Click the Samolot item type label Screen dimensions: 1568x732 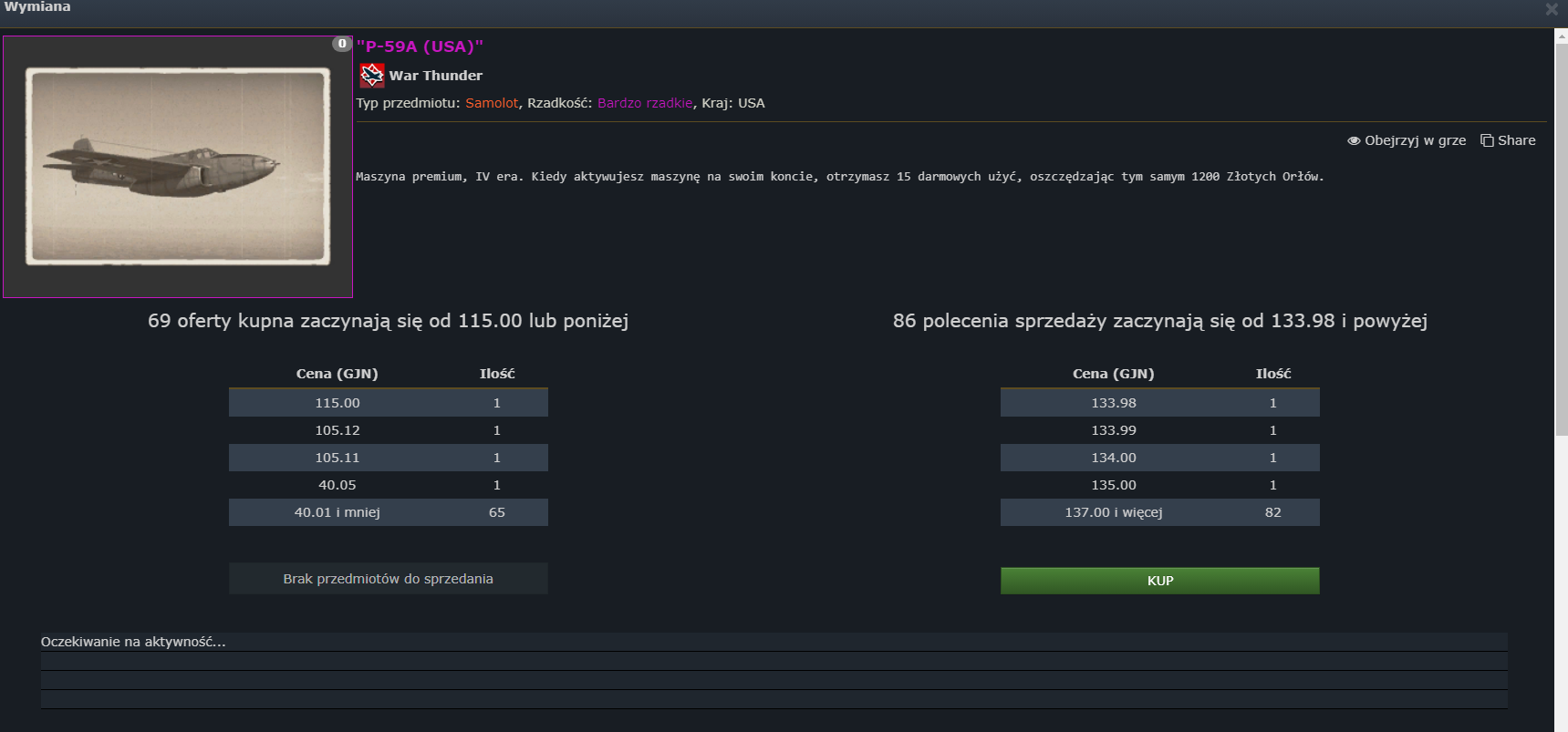pyautogui.click(x=492, y=103)
